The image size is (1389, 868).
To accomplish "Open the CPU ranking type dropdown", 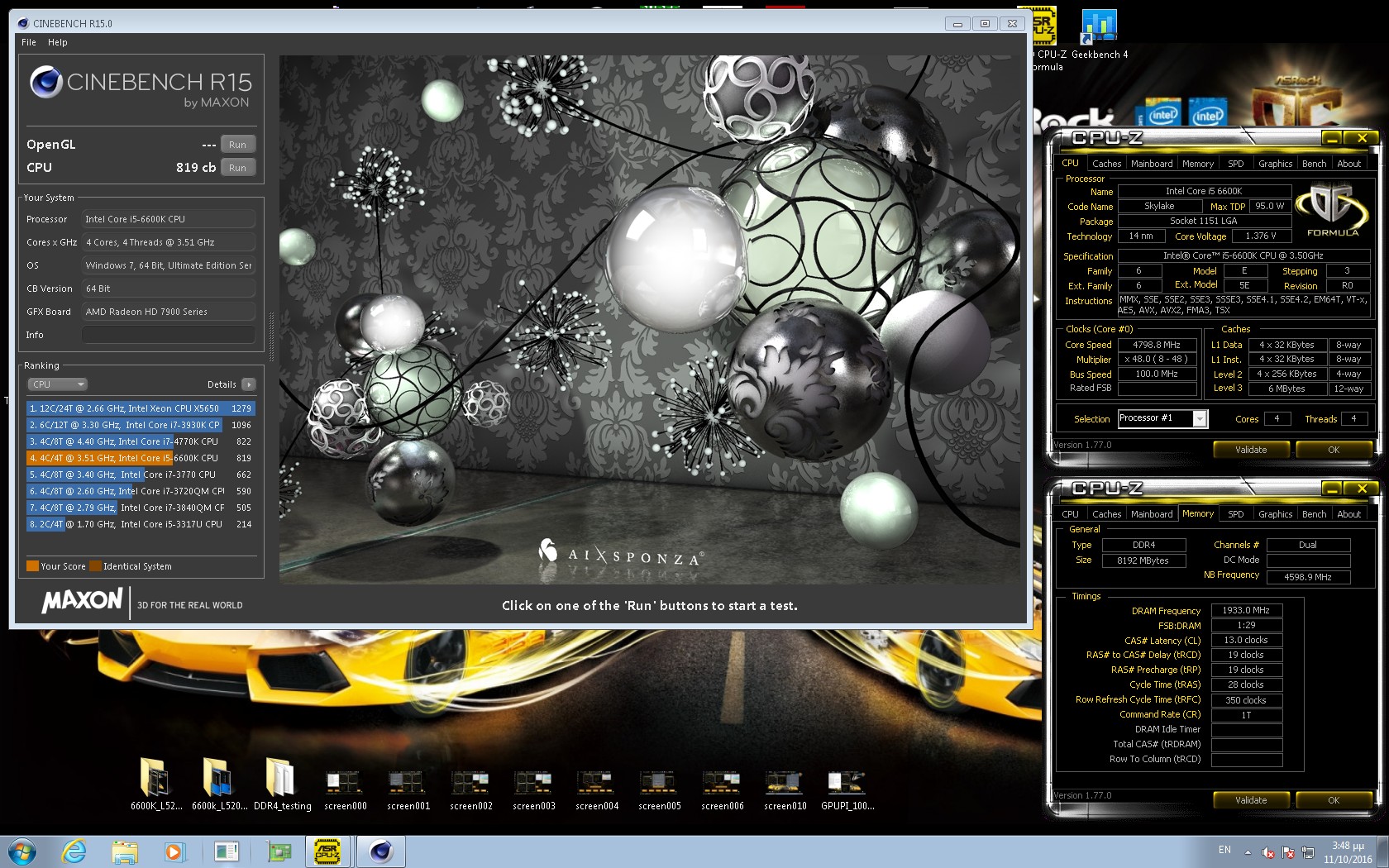I will point(57,384).
